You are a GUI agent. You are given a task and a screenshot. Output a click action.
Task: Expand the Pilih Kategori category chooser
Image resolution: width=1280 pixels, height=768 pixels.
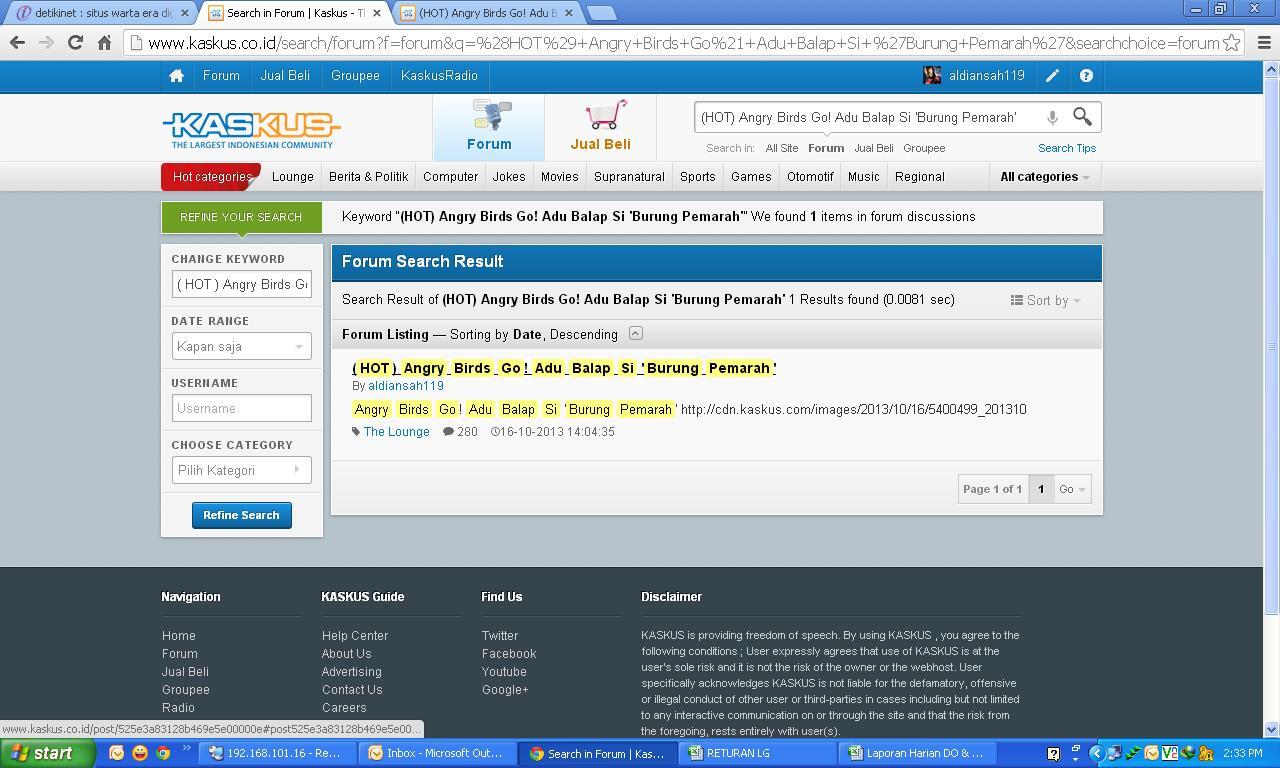[x=241, y=470]
